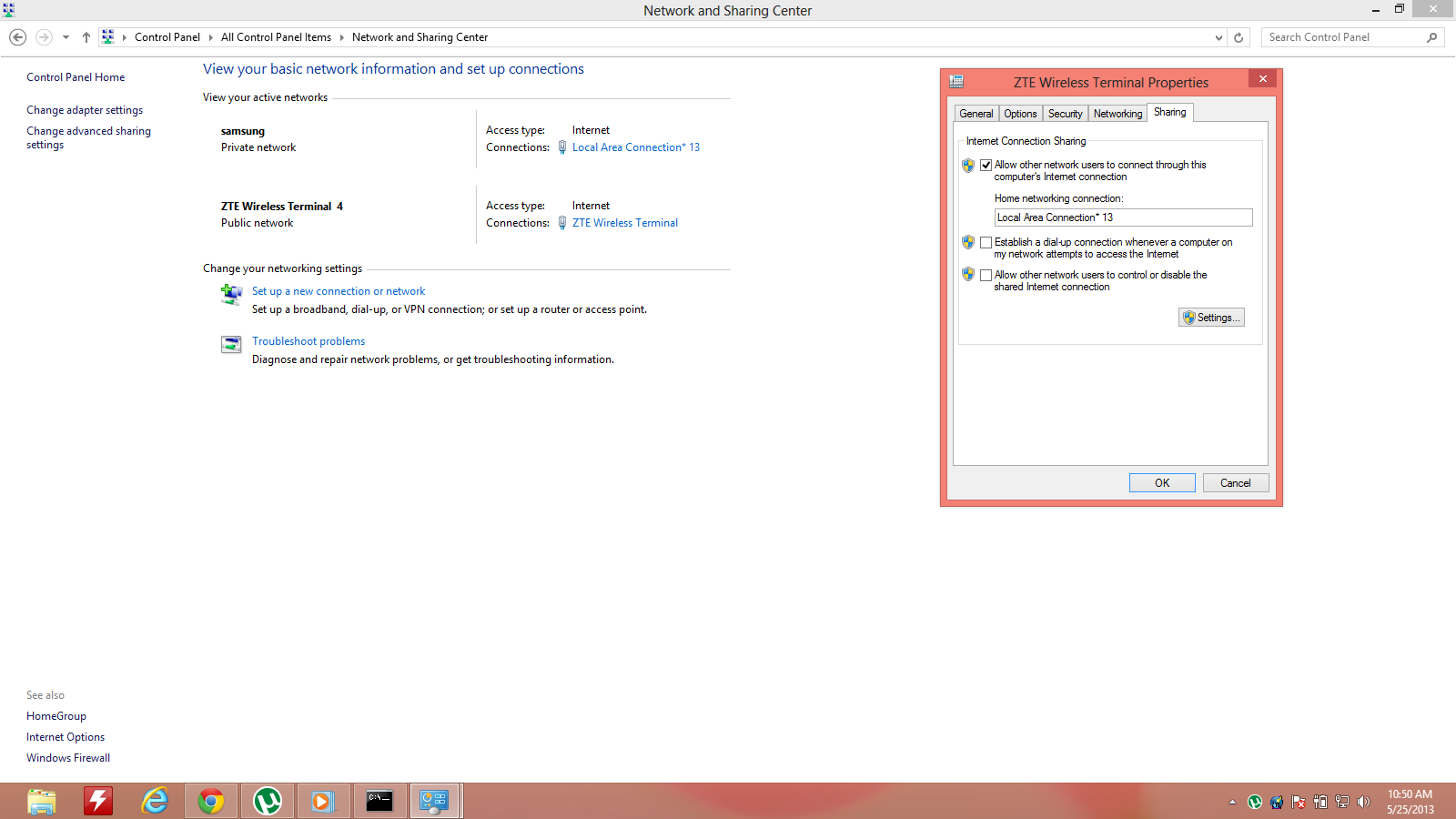Open the recent locations dropdown arrow
The image size is (1456, 819).
66,37
